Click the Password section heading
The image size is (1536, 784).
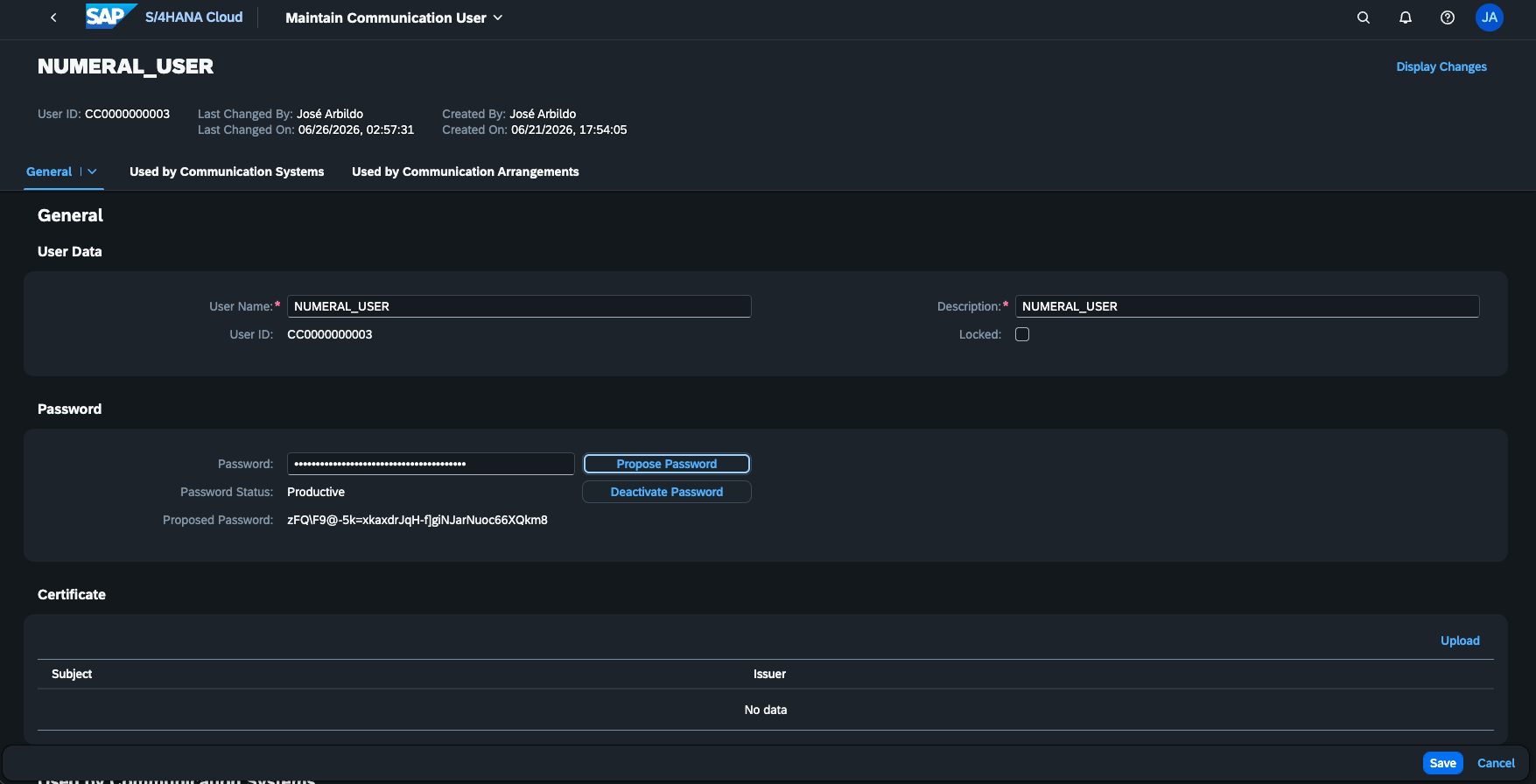[70, 409]
